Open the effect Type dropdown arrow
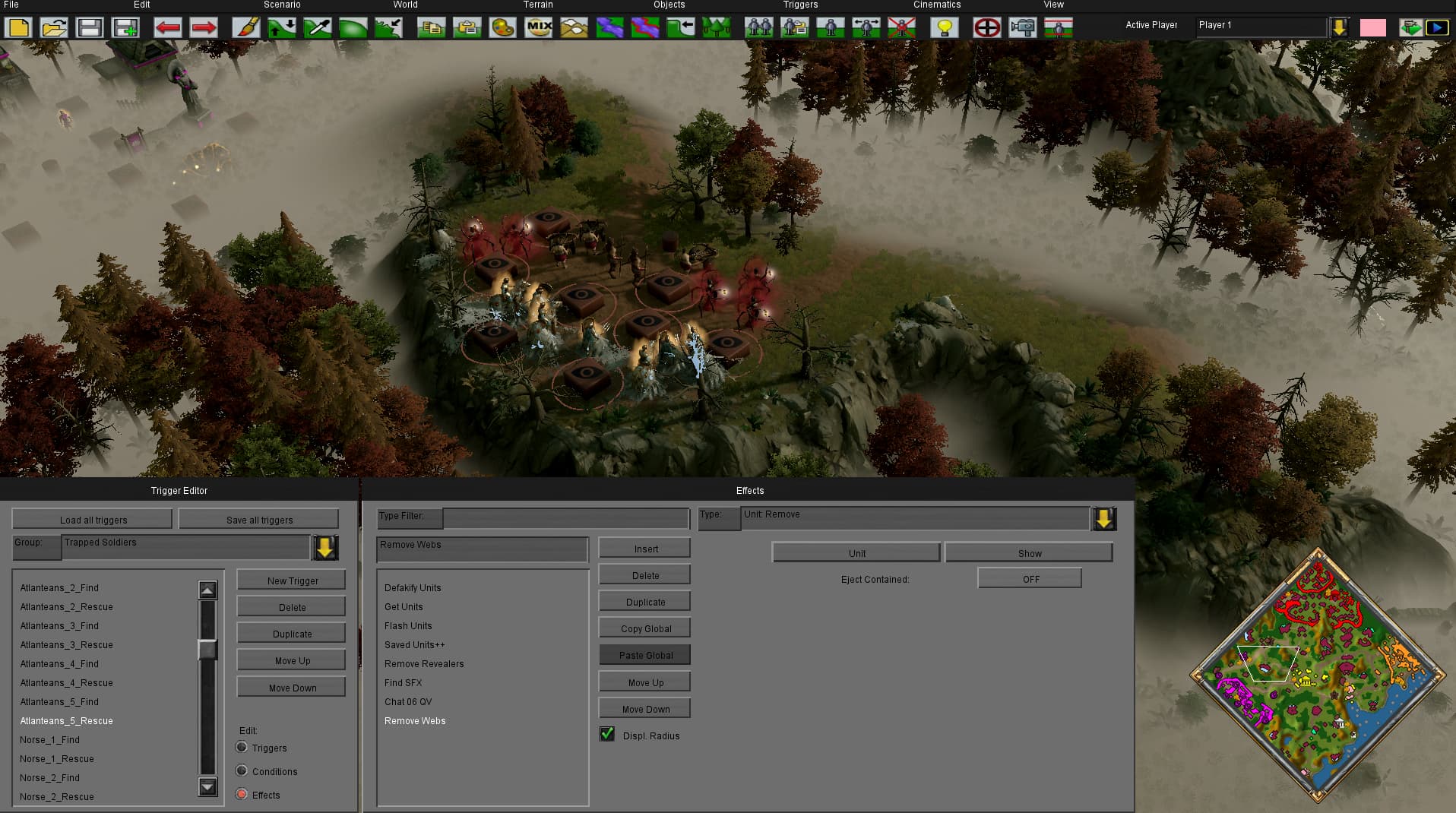The height and width of the screenshot is (813, 1456). 1103,519
